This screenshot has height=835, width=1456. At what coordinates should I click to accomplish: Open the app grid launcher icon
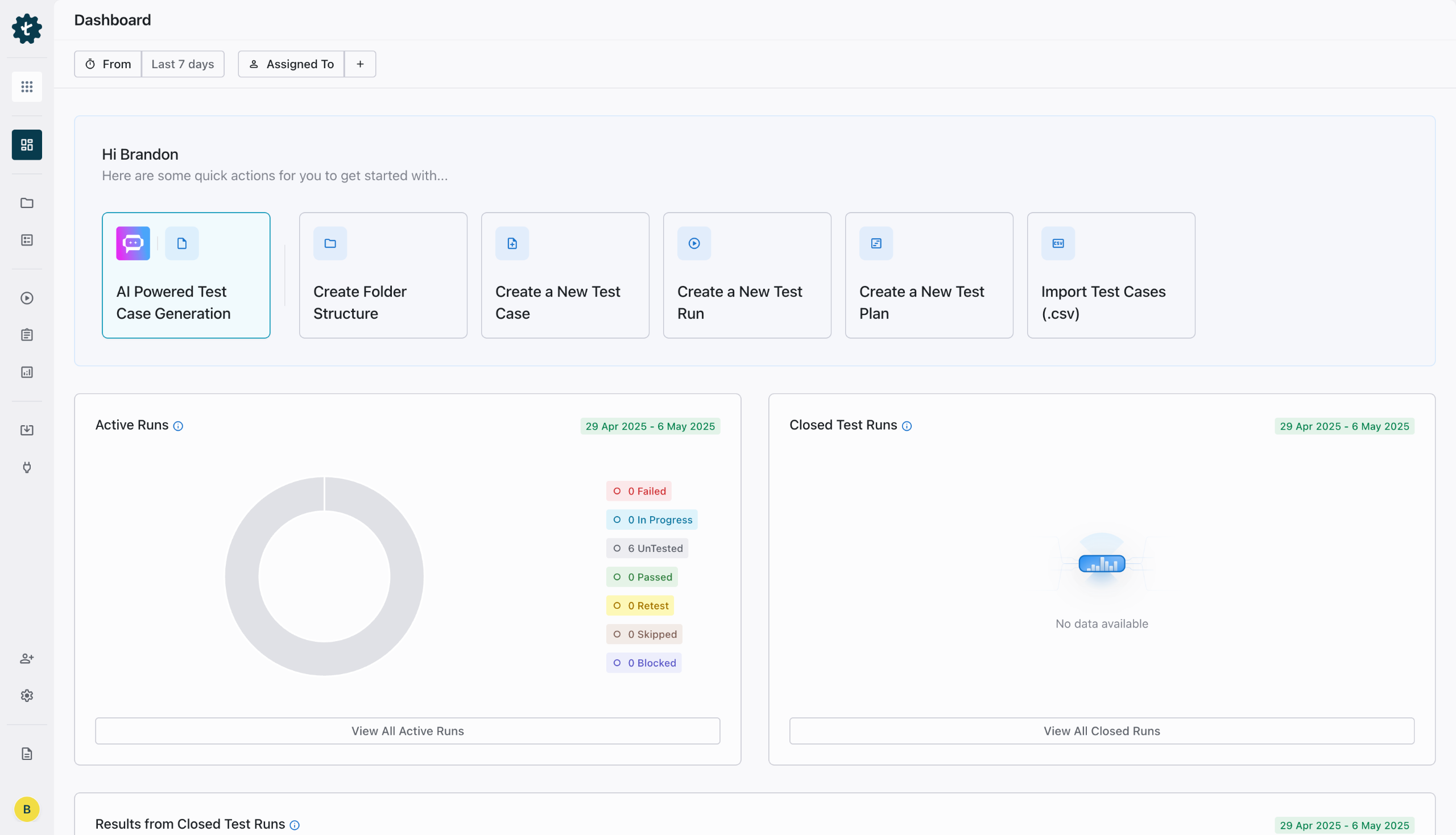point(27,86)
